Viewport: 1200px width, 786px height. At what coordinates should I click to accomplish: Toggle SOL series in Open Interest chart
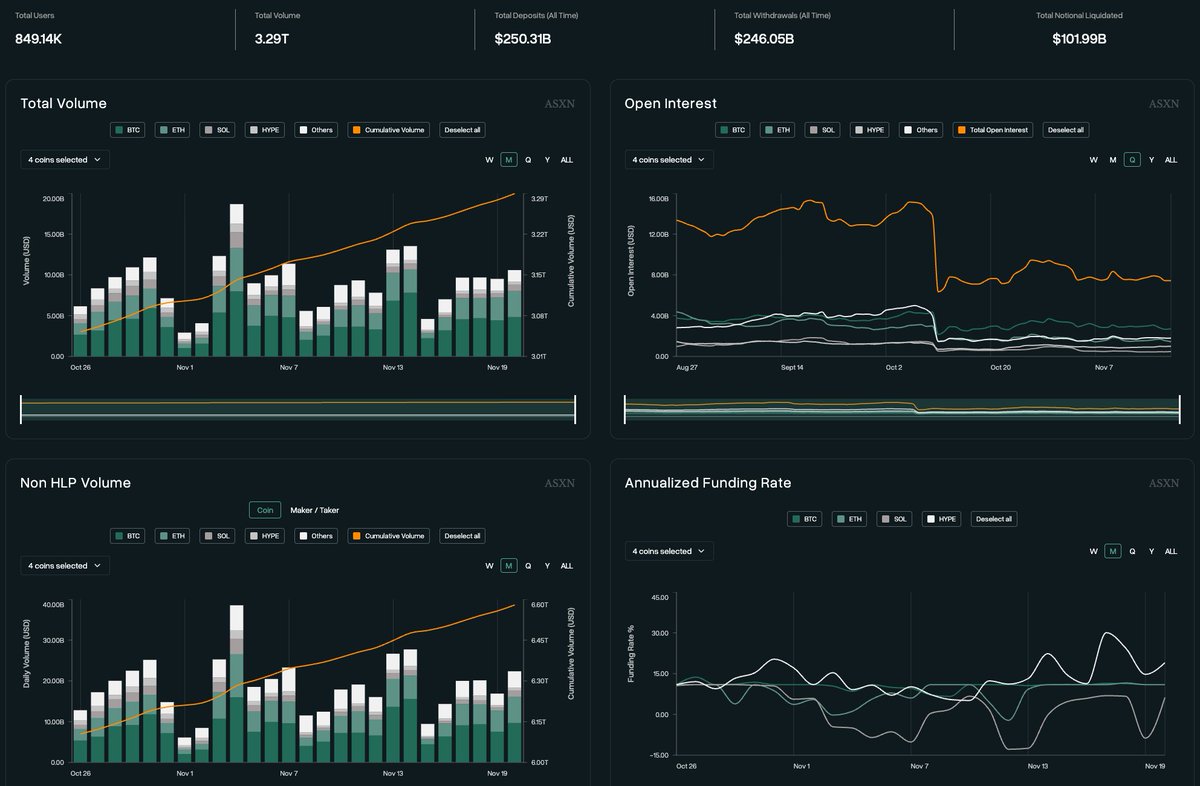pos(823,130)
